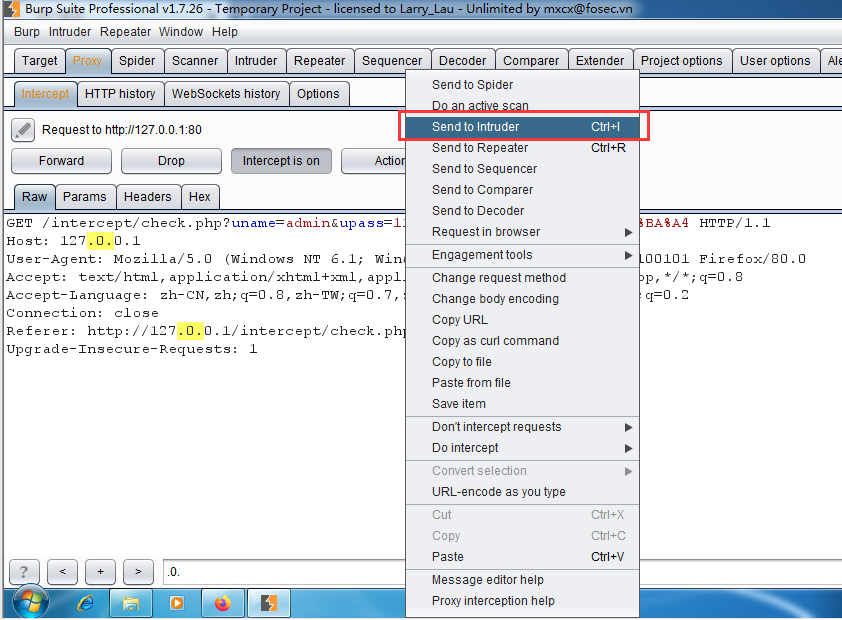
Task: Open the Proxy Options sub-tab
Action: (x=318, y=94)
